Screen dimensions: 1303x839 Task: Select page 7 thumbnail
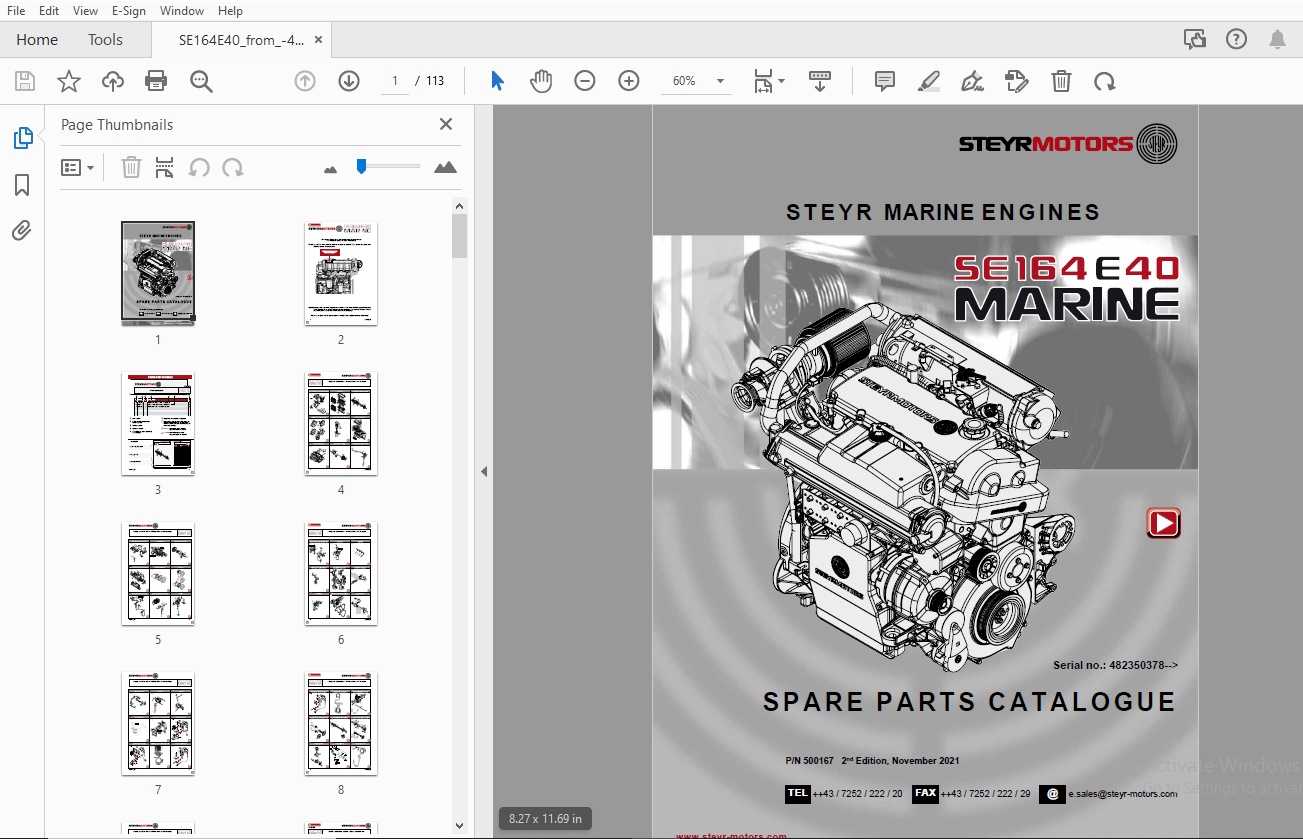point(158,723)
